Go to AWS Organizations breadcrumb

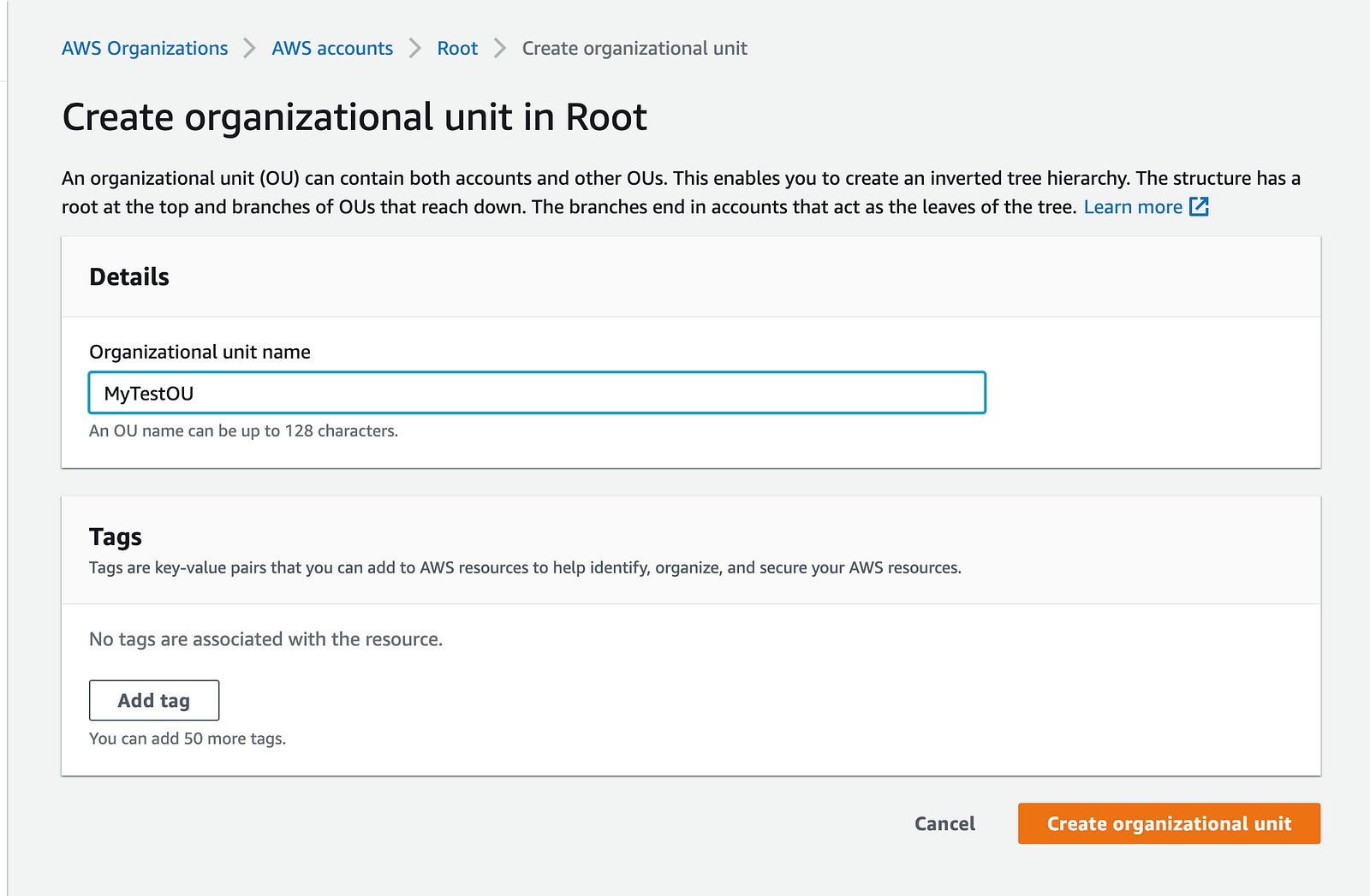145,49
